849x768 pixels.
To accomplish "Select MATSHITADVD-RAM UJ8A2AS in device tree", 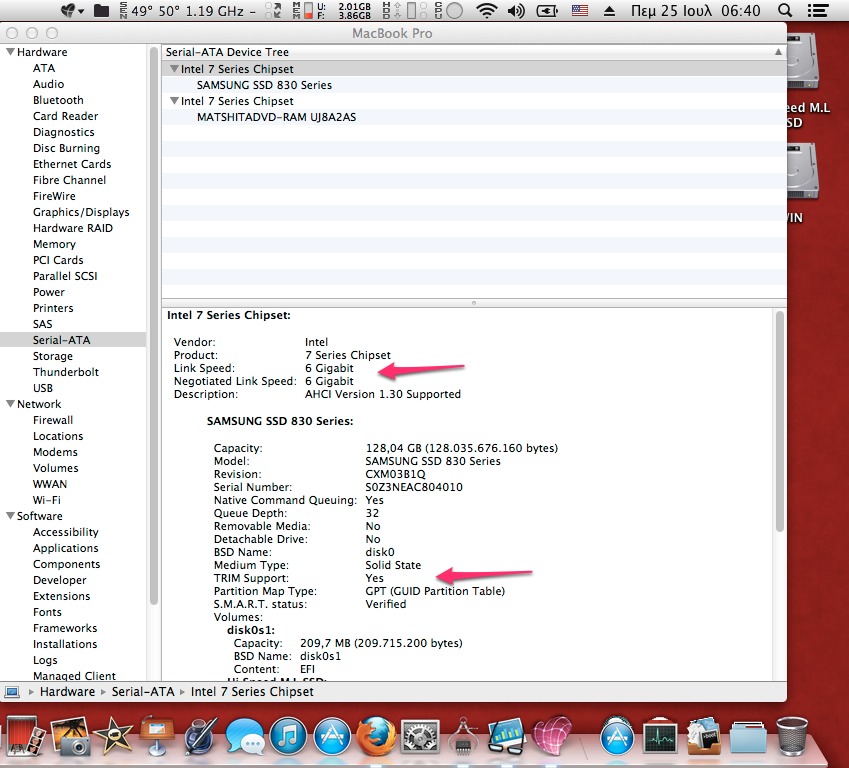I will tap(276, 117).
